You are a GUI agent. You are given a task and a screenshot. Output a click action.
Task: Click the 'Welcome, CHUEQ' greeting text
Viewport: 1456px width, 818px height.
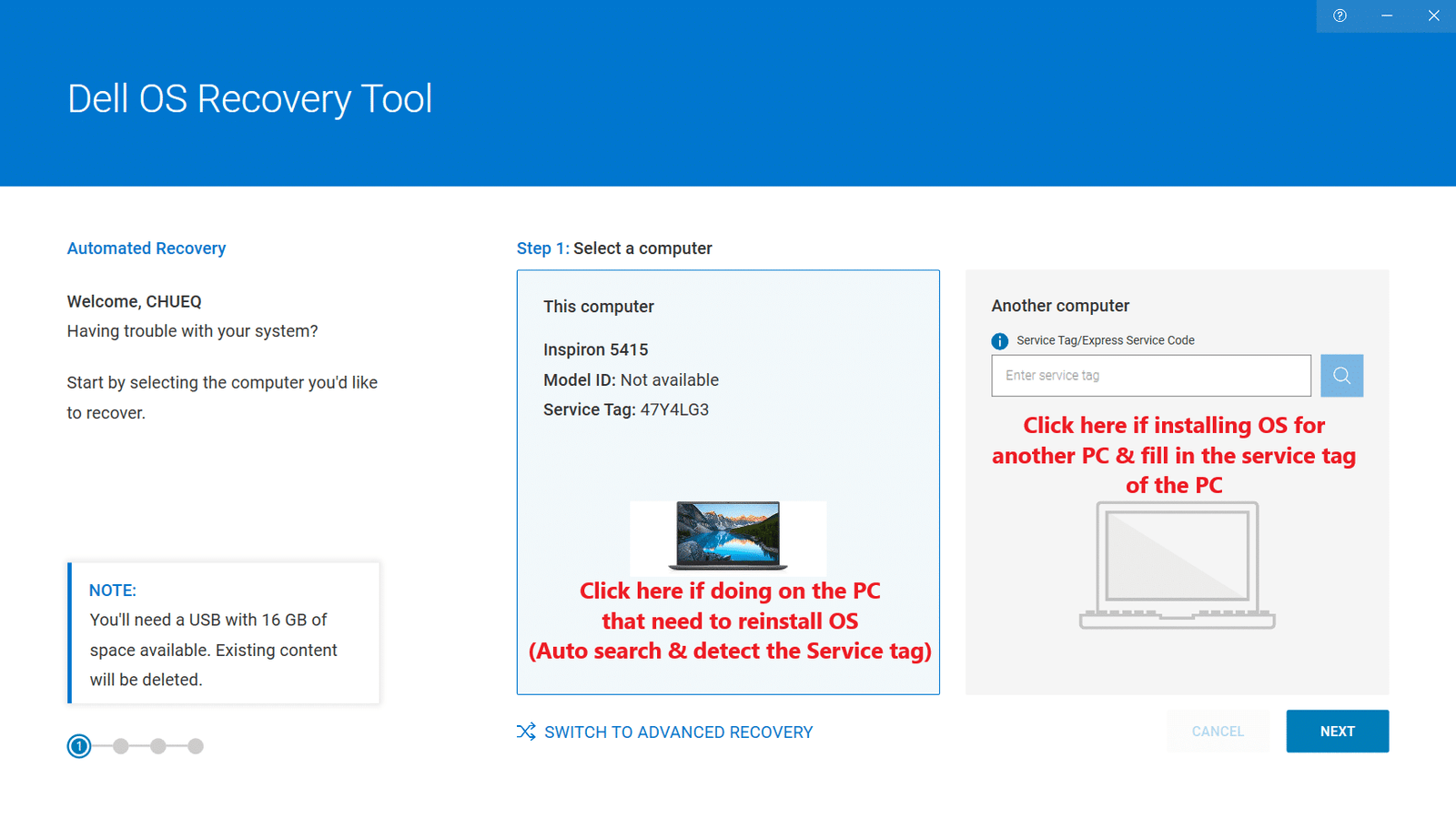135,301
